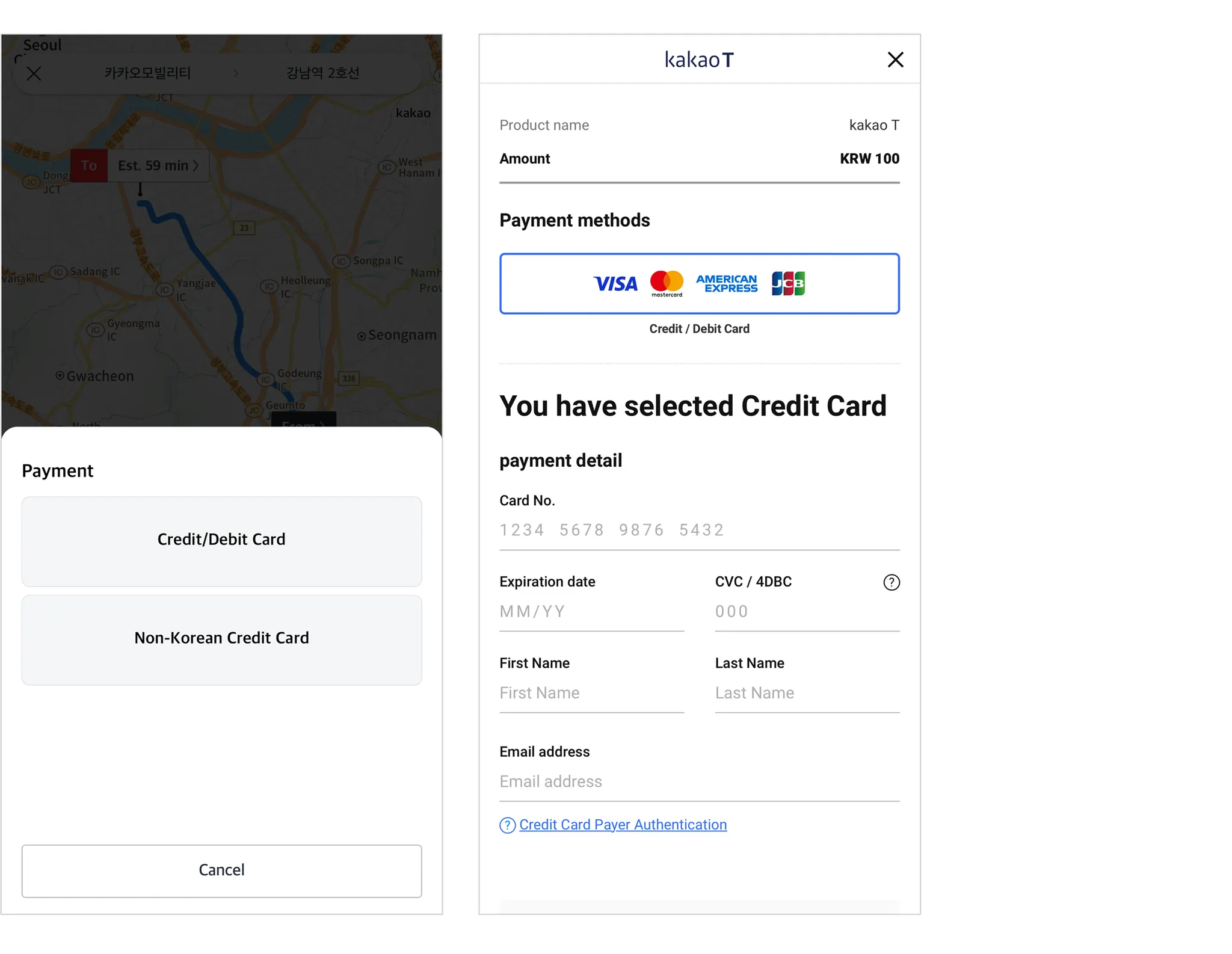This screenshot has height=954, width=1232.
Task: Click the question icon beside Payer Authentication
Action: tap(507, 825)
